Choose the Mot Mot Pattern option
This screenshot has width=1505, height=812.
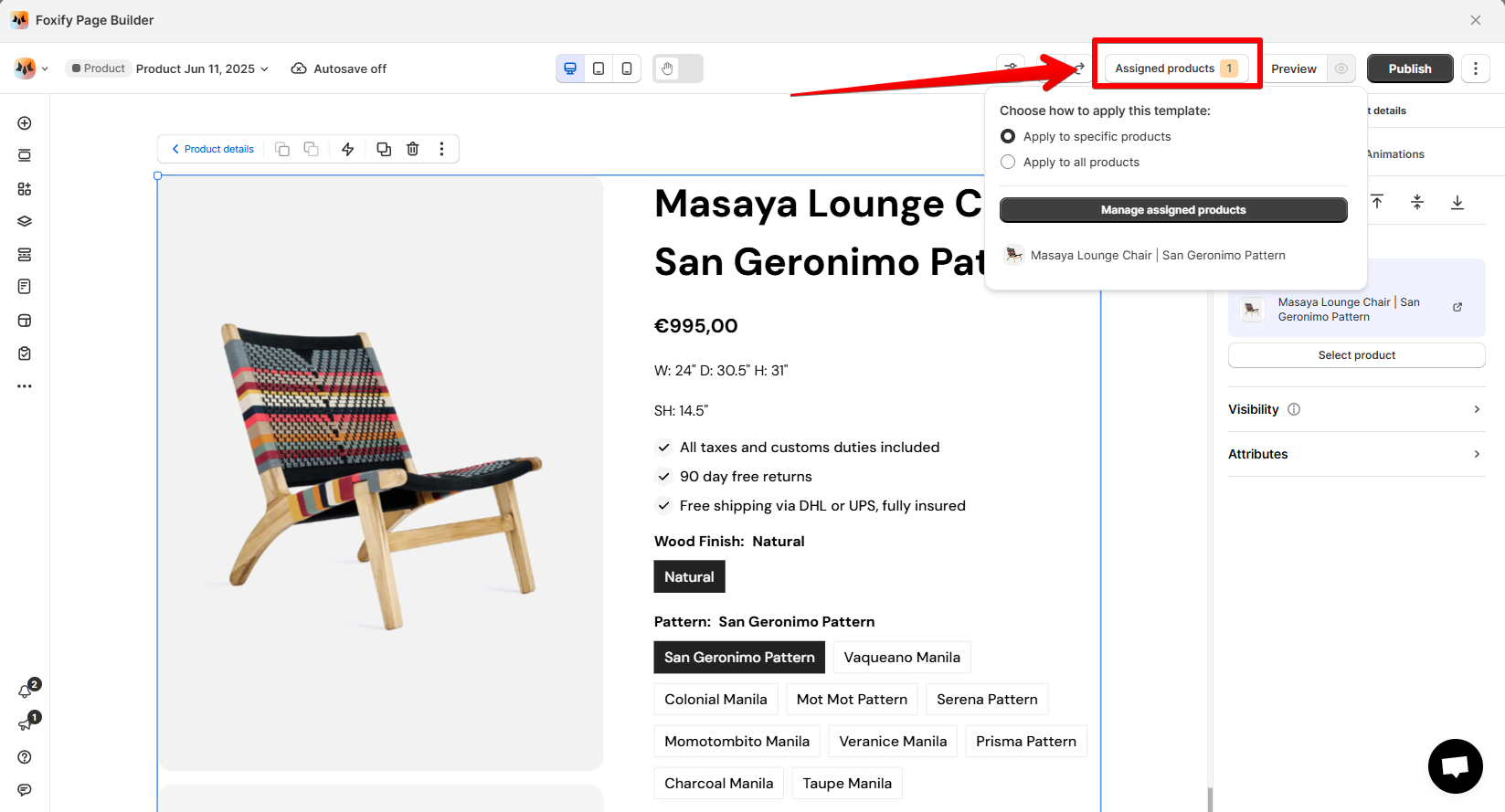click(853, 700)
